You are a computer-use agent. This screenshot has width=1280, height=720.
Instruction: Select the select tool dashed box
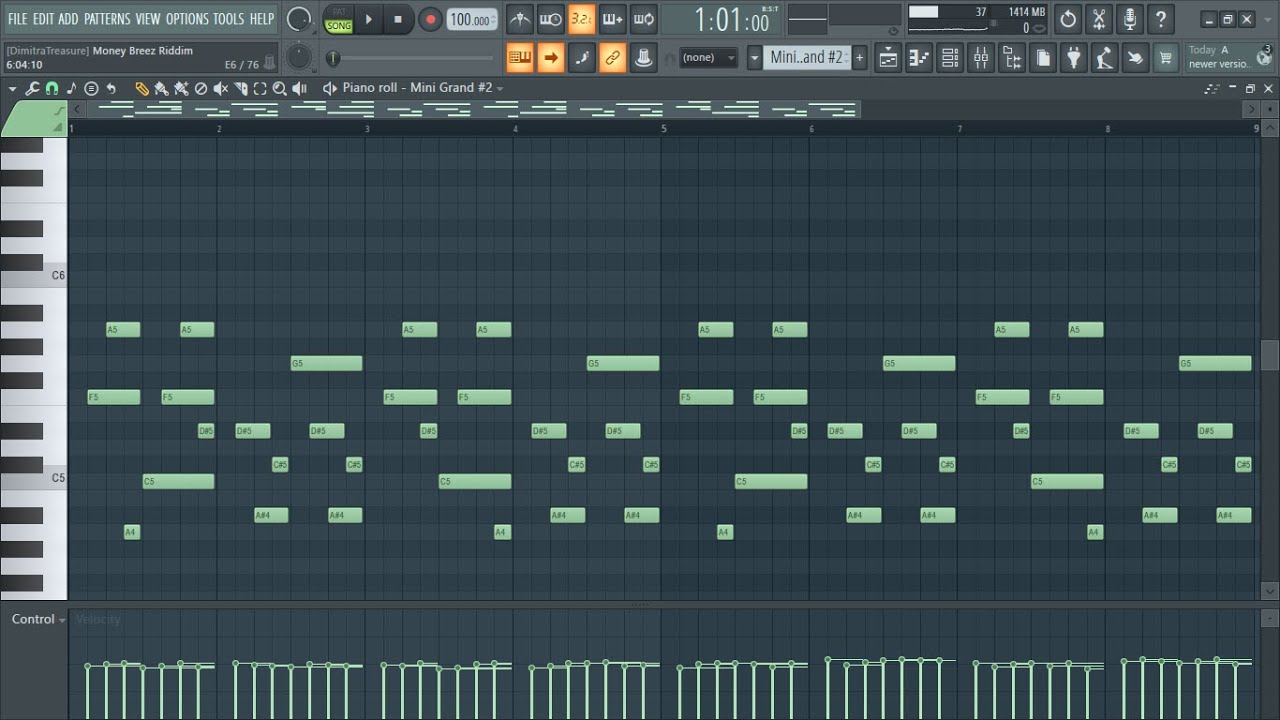[260, 88]
